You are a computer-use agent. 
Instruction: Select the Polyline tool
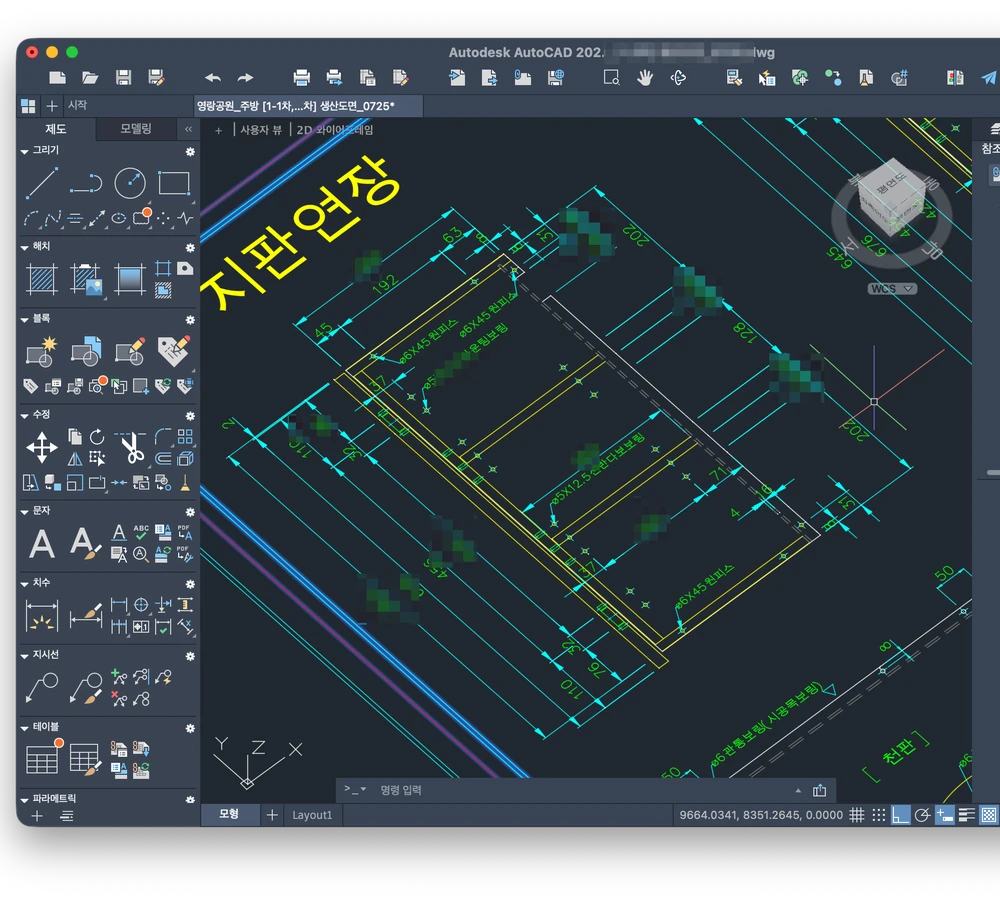coord(85,183)
